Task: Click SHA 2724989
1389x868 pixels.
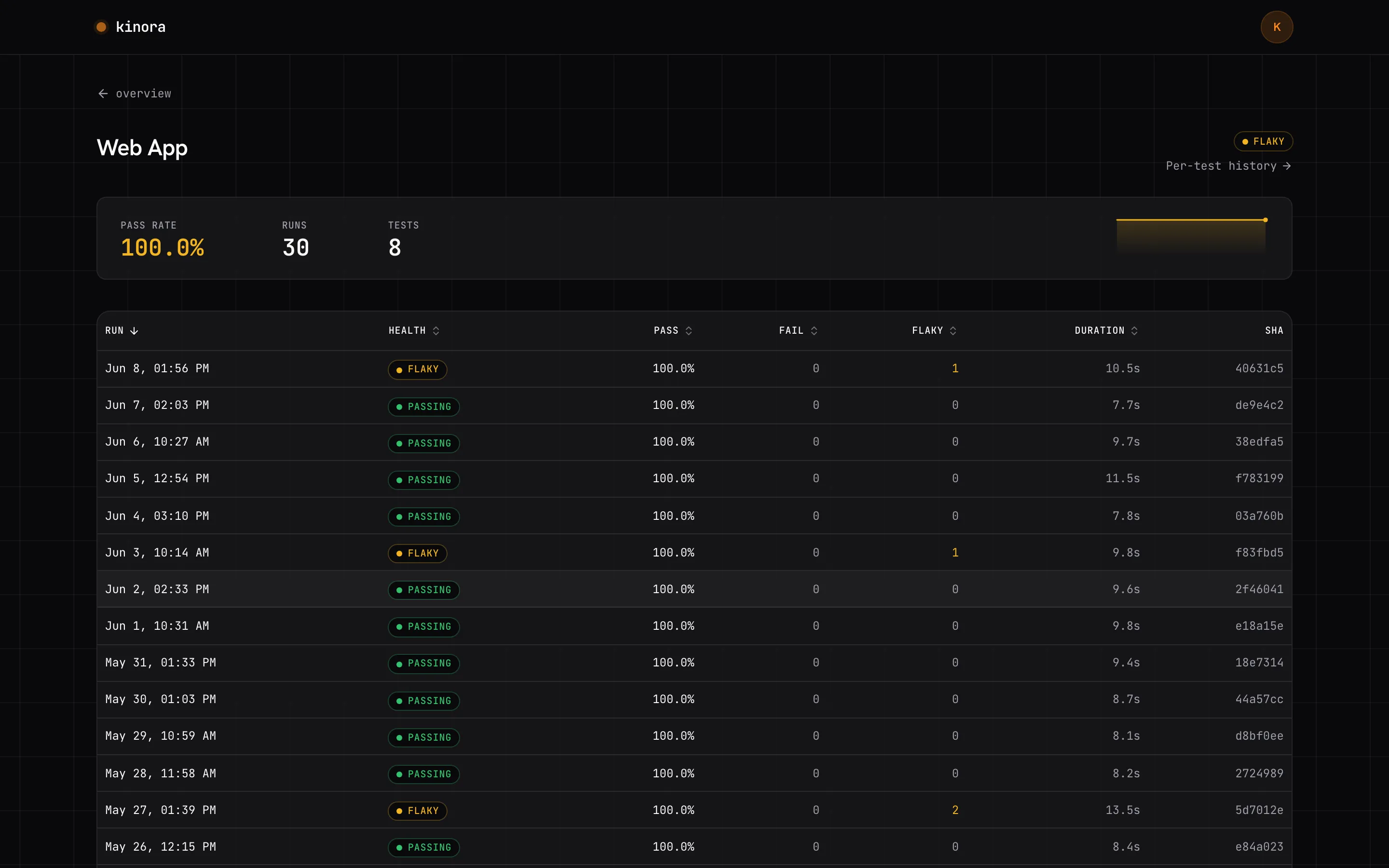Action: tap(1259, 774)
